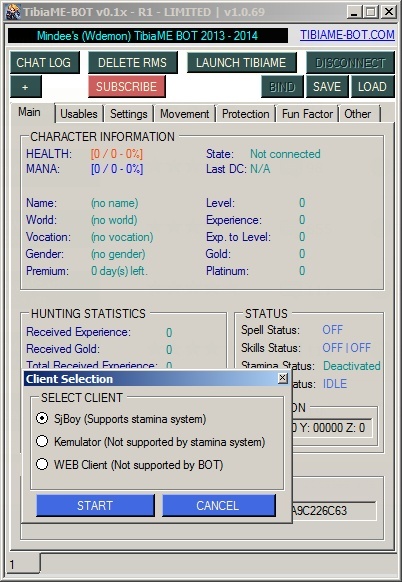Click LAUNCH TIBIAME button
Screen dimensions: 402x582
point(241,62)
